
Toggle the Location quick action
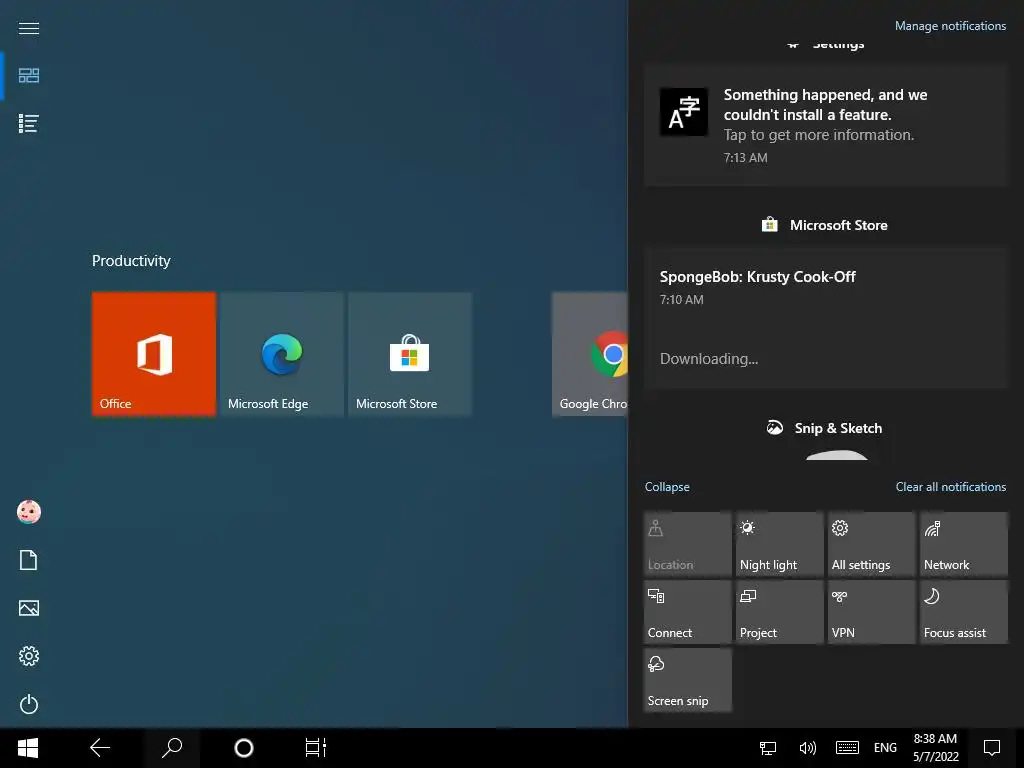click(688, 544)
